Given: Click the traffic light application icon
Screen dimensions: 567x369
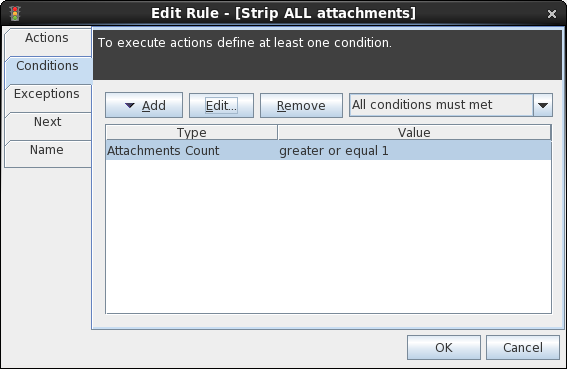Looking at the screenshot, I should pyautogui.click(x=15, y=13).
